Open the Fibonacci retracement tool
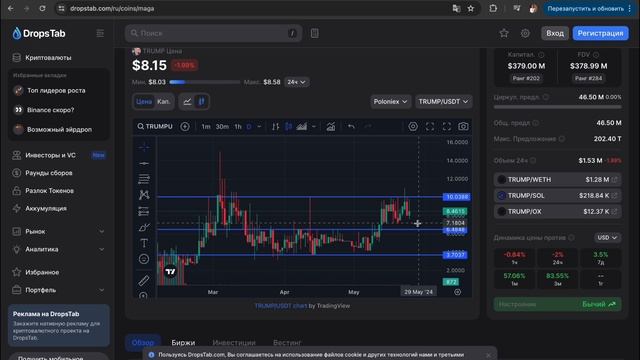The height and width of the screenshot is (360, 640). 144,179
